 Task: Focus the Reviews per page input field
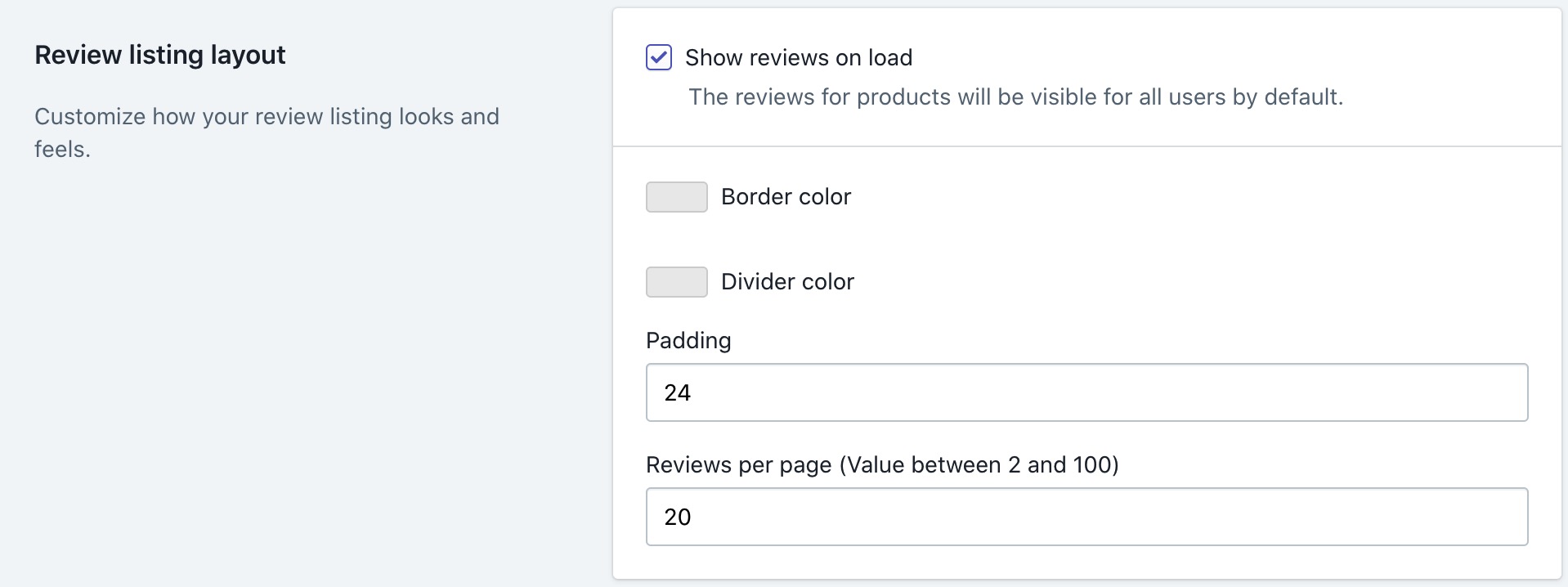point(1086,517)
